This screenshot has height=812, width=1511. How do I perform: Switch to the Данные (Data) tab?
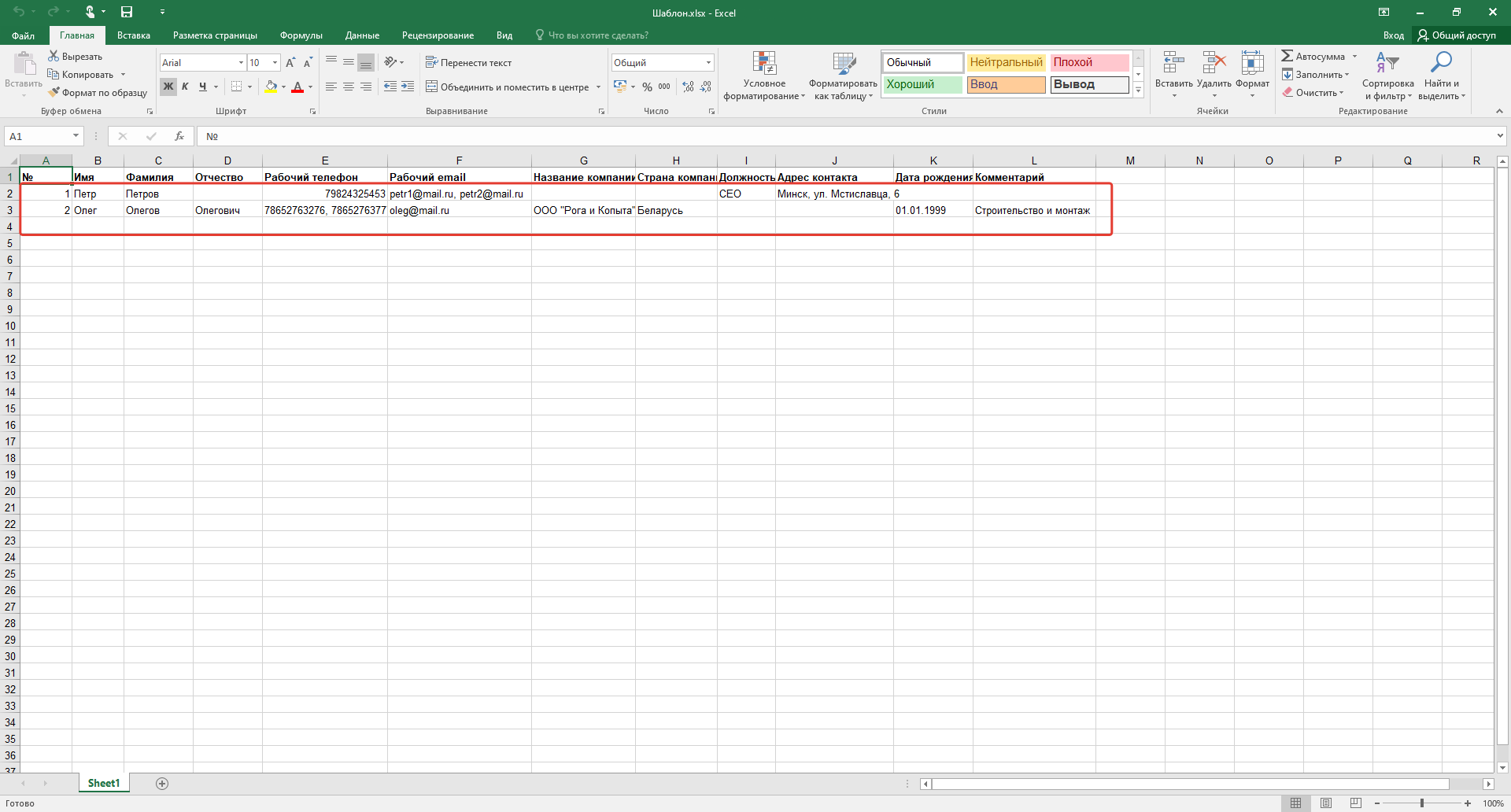point(362,35)
